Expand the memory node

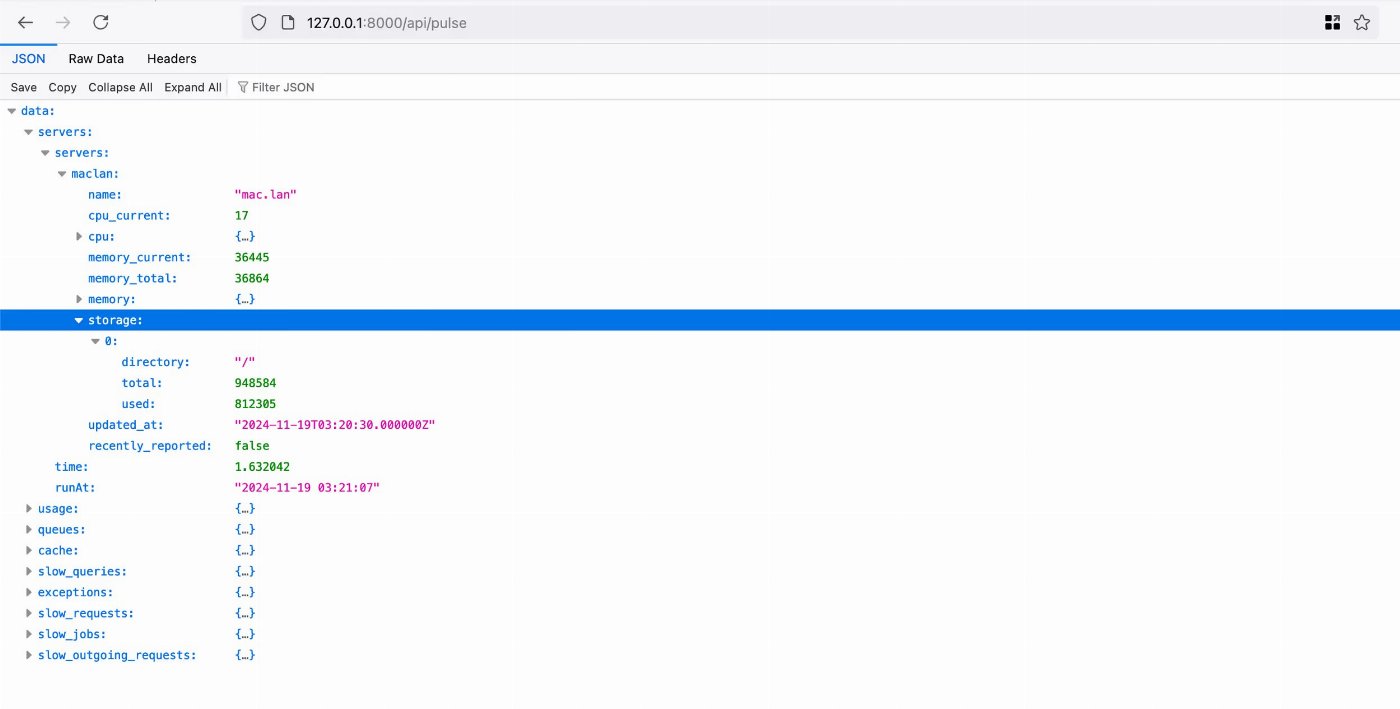pyautogui.click(x=79, y=299)
